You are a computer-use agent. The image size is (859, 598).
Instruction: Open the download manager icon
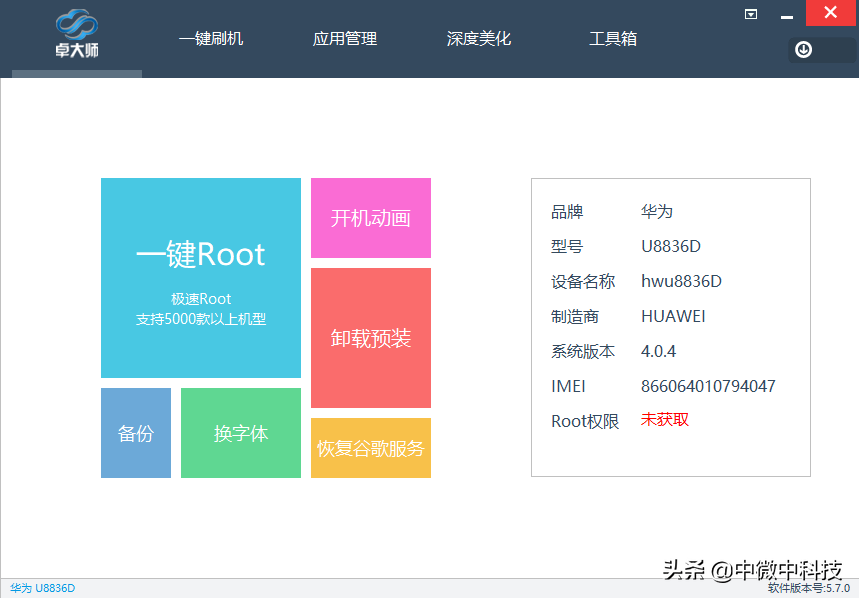click(x=803, y=49)
